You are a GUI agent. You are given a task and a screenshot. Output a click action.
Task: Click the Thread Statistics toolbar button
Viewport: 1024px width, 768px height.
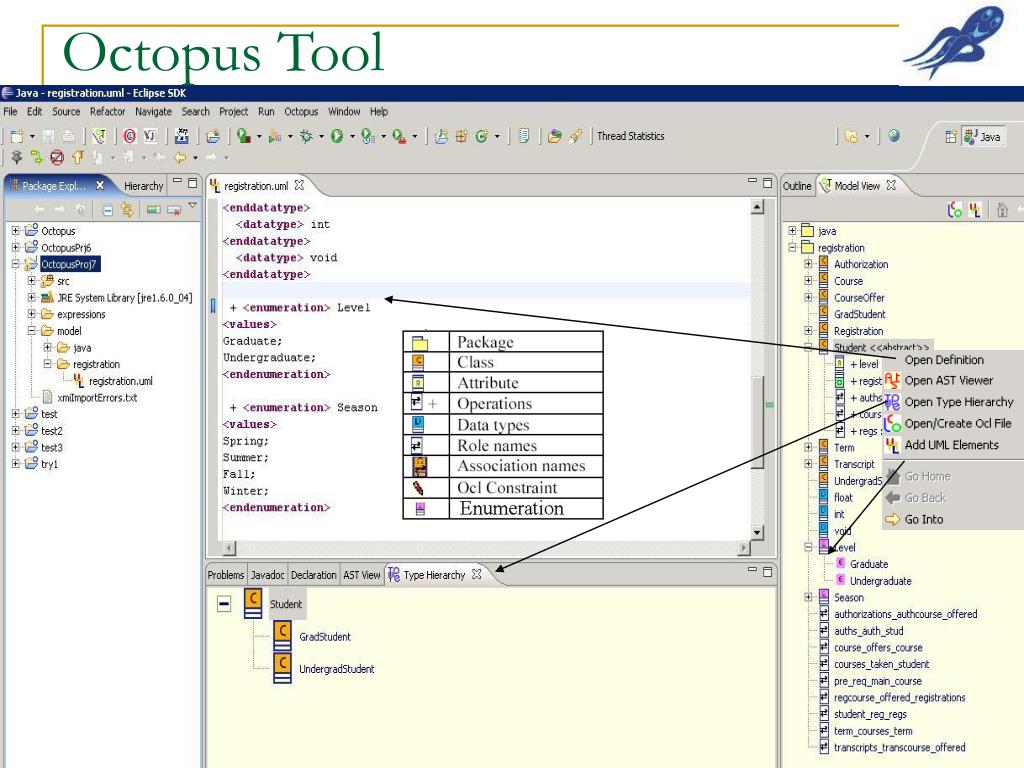(630, 136)
